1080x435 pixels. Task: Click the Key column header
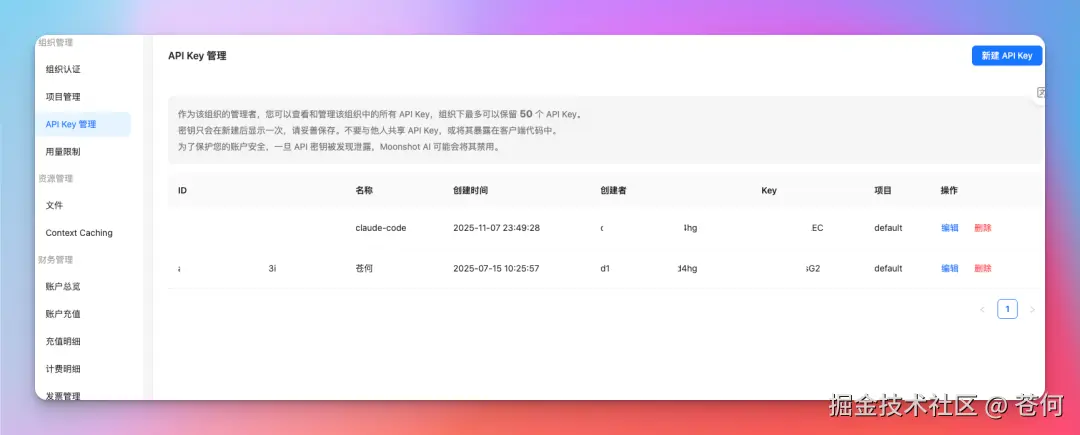pyautogui.click(x=769, y=191)
